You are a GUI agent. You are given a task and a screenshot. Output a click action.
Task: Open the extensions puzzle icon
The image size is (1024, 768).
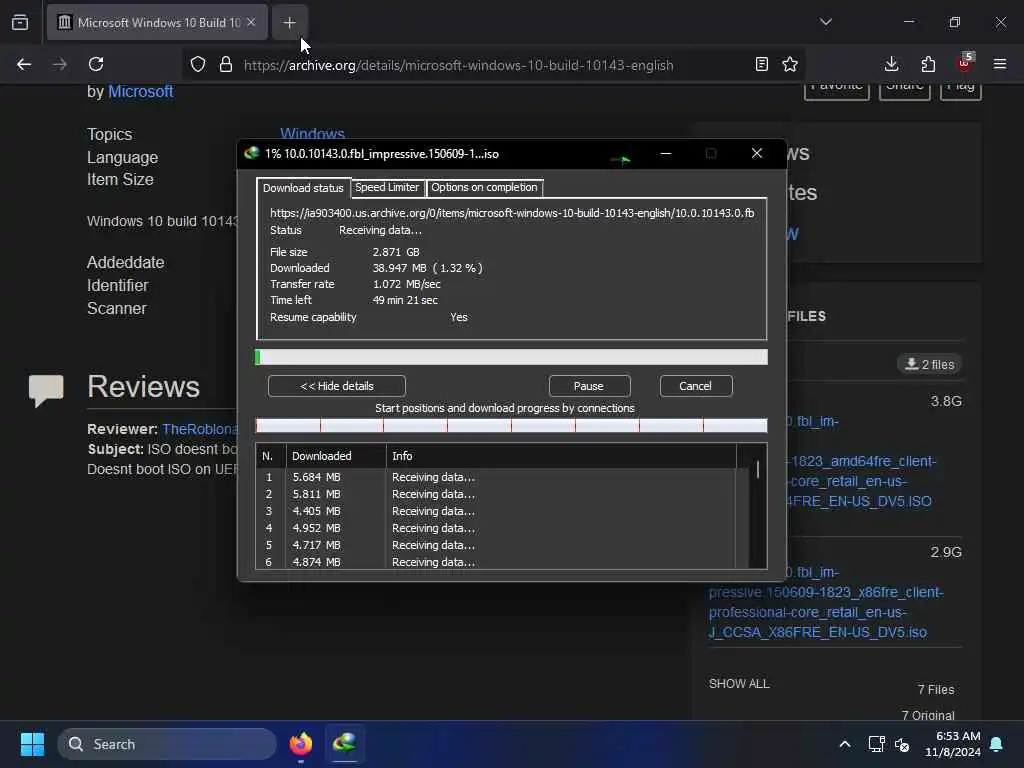[928, 64]
